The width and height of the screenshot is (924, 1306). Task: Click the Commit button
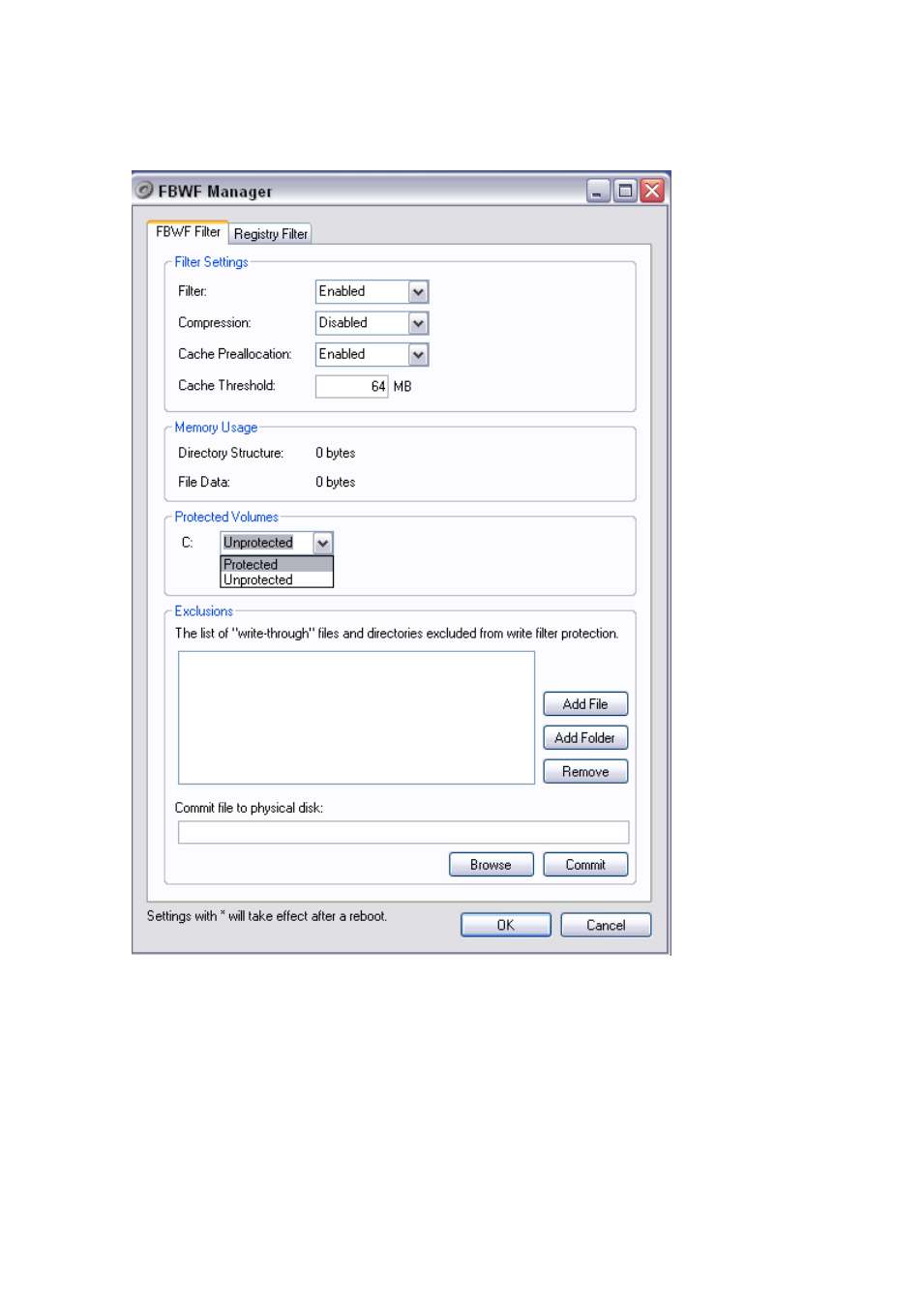click(585, 865)
